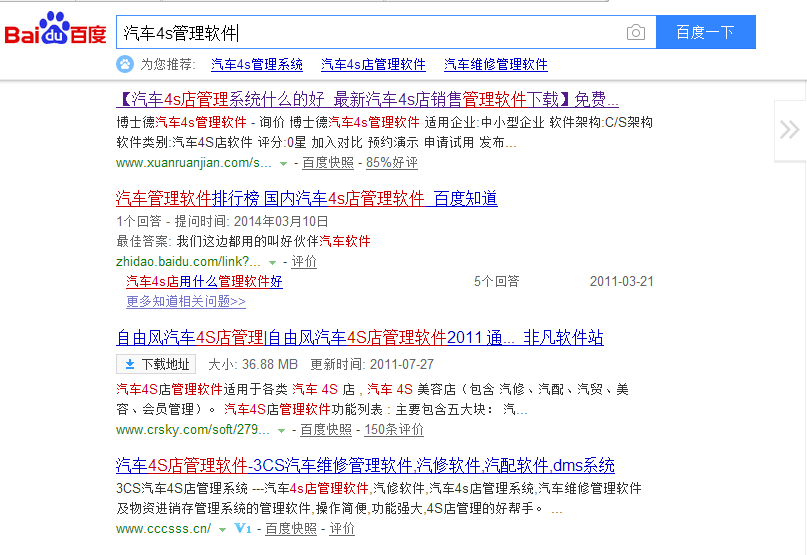The height and width of the screenshot is (555, 807).
Task: Click the Baidu logo
Action: [56, 29]
